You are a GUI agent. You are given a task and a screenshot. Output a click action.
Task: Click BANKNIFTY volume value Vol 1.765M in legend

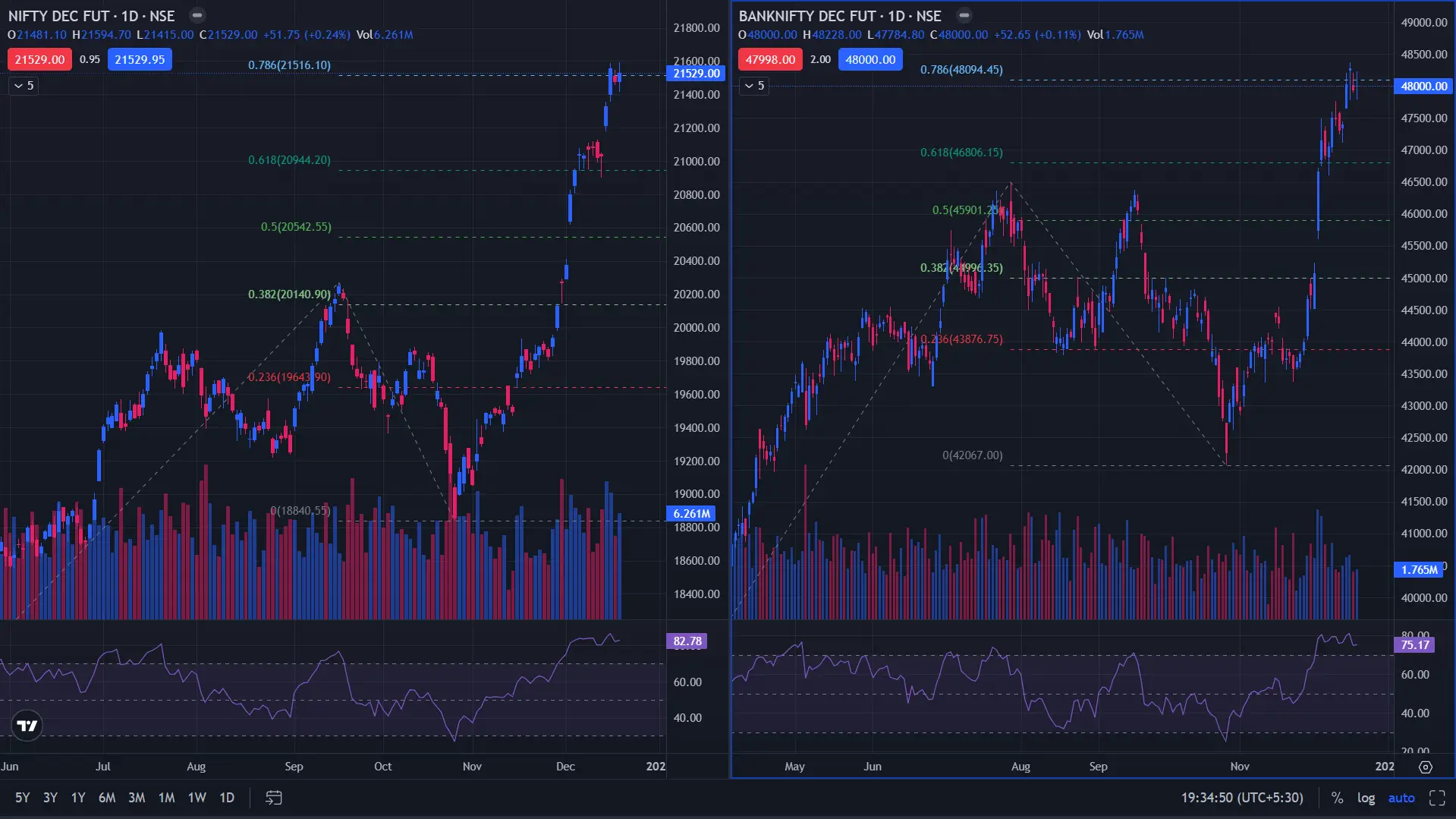coord(1115,35)
